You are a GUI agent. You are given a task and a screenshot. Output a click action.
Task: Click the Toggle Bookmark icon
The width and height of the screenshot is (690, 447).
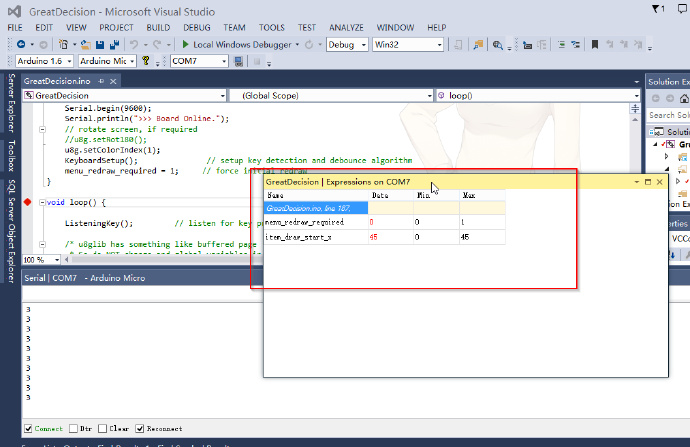[x=595, y=44]
